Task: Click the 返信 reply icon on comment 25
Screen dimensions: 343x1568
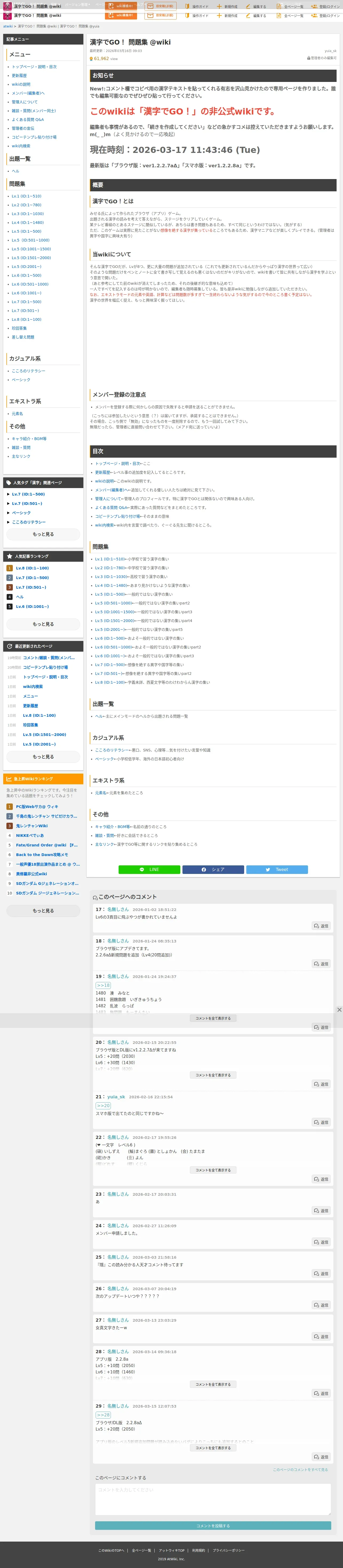Action: click(x=317, y=1273)
